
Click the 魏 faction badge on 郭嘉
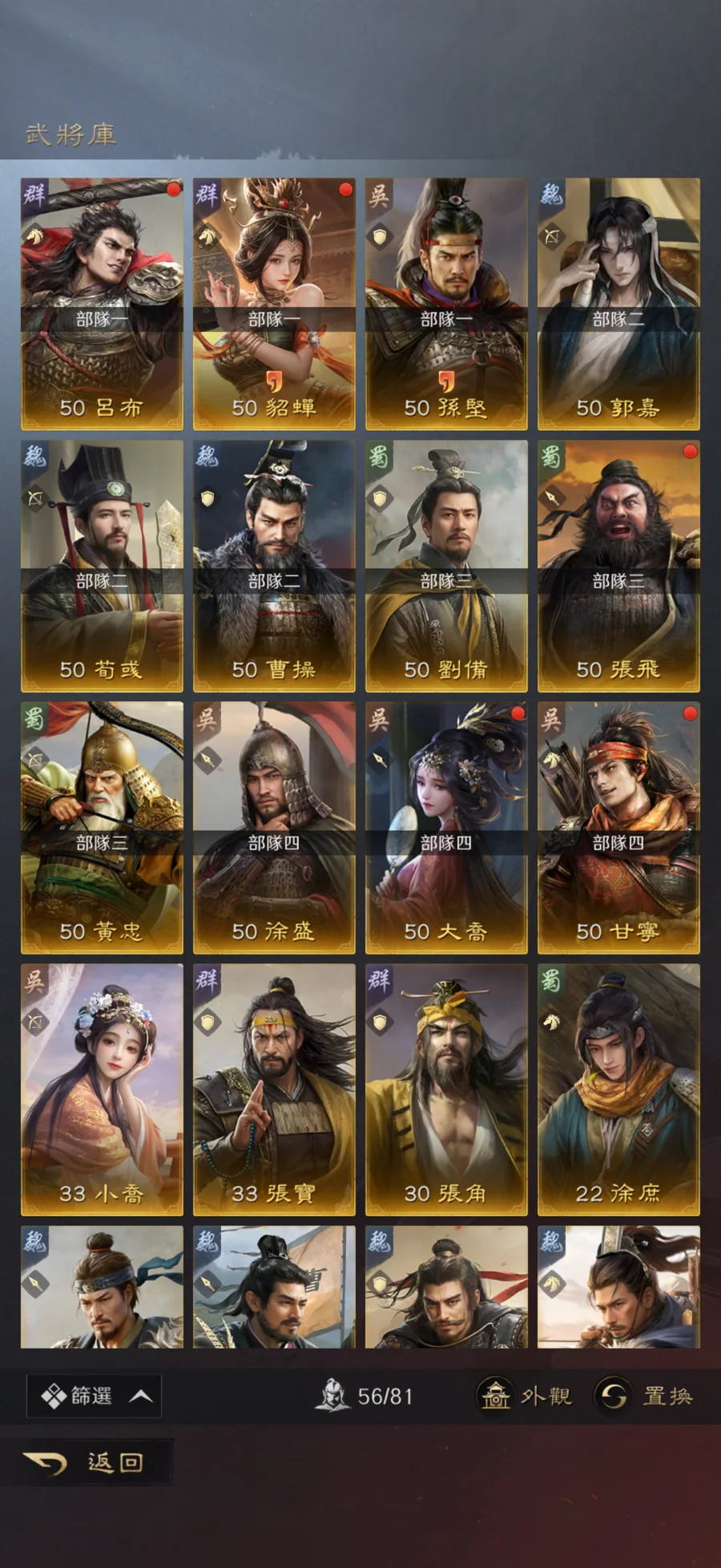click(551, 194)
